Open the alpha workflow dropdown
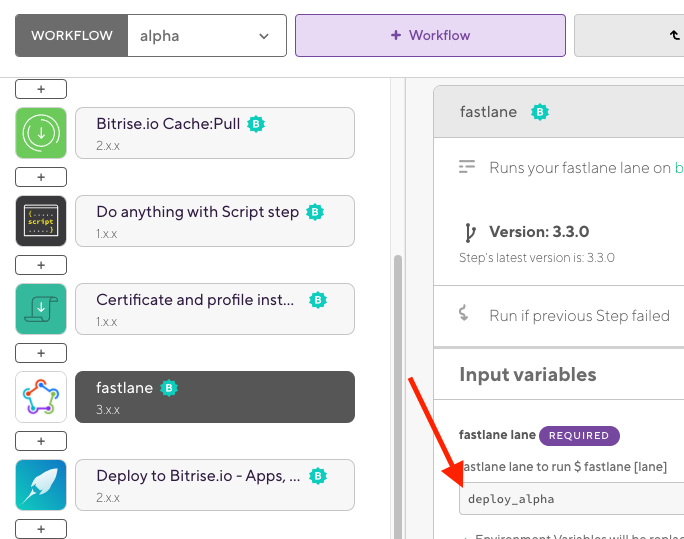The image size is (684, 539). (207, 36)
